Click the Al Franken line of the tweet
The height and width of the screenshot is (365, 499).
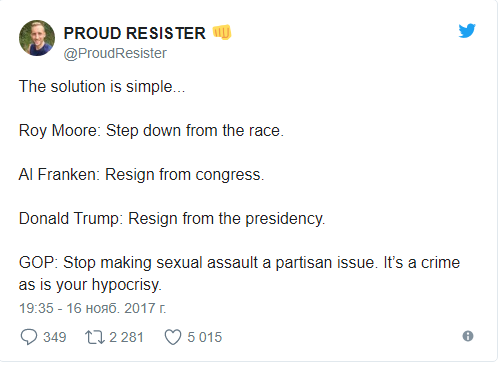[142, 175]
